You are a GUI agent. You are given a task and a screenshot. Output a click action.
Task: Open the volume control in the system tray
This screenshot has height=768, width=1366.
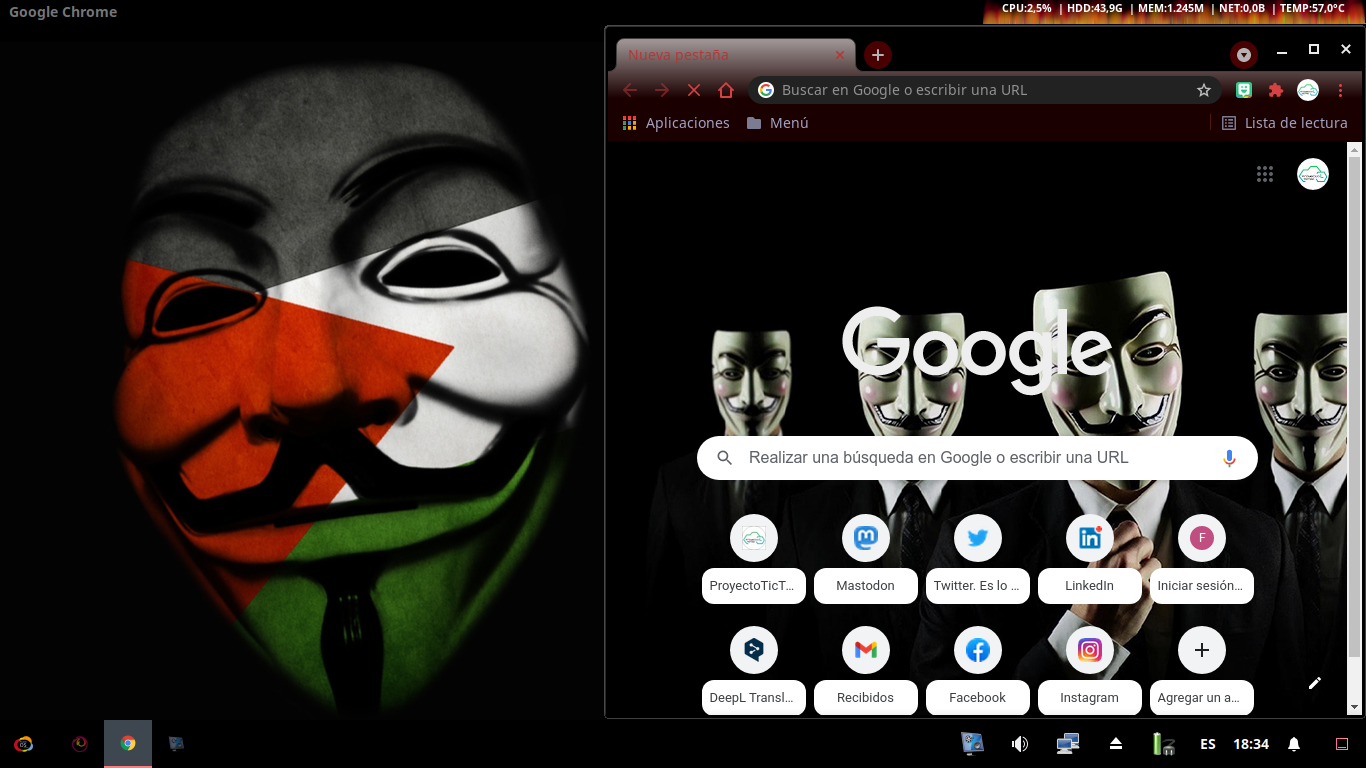[1020, 744]
